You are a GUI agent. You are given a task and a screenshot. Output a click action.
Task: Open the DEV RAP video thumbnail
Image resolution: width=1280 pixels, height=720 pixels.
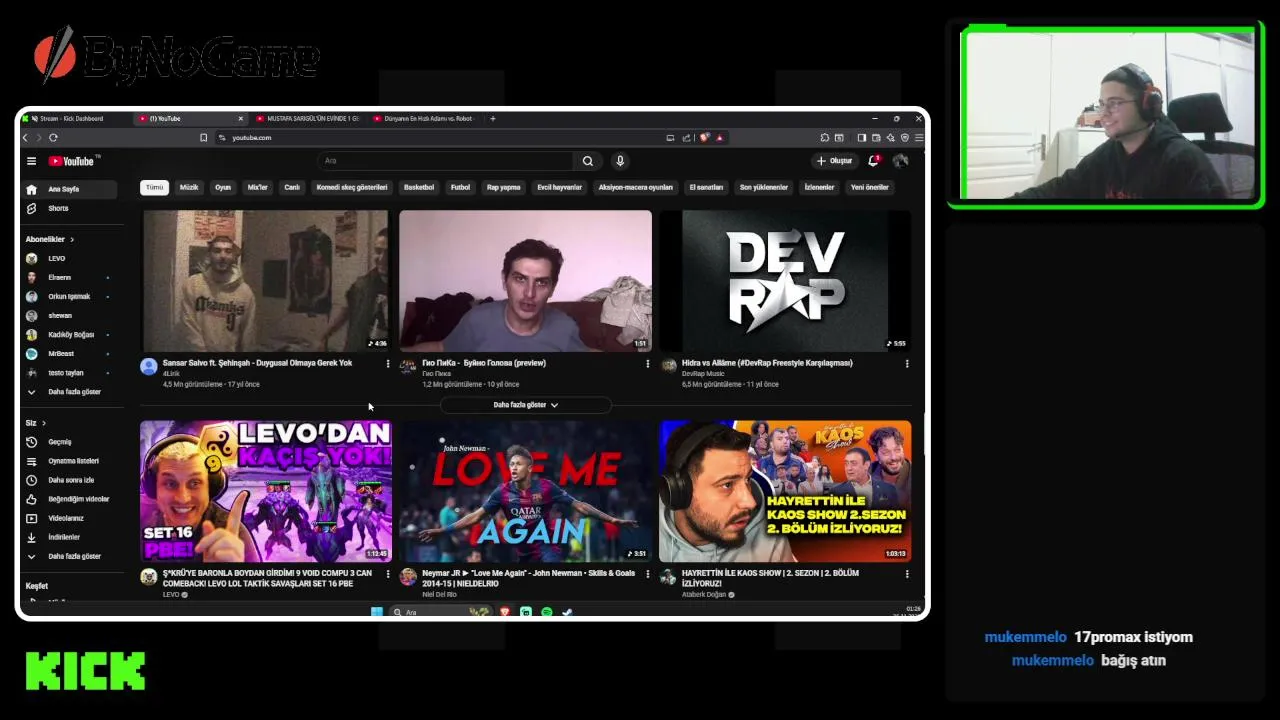click(785, 281)
